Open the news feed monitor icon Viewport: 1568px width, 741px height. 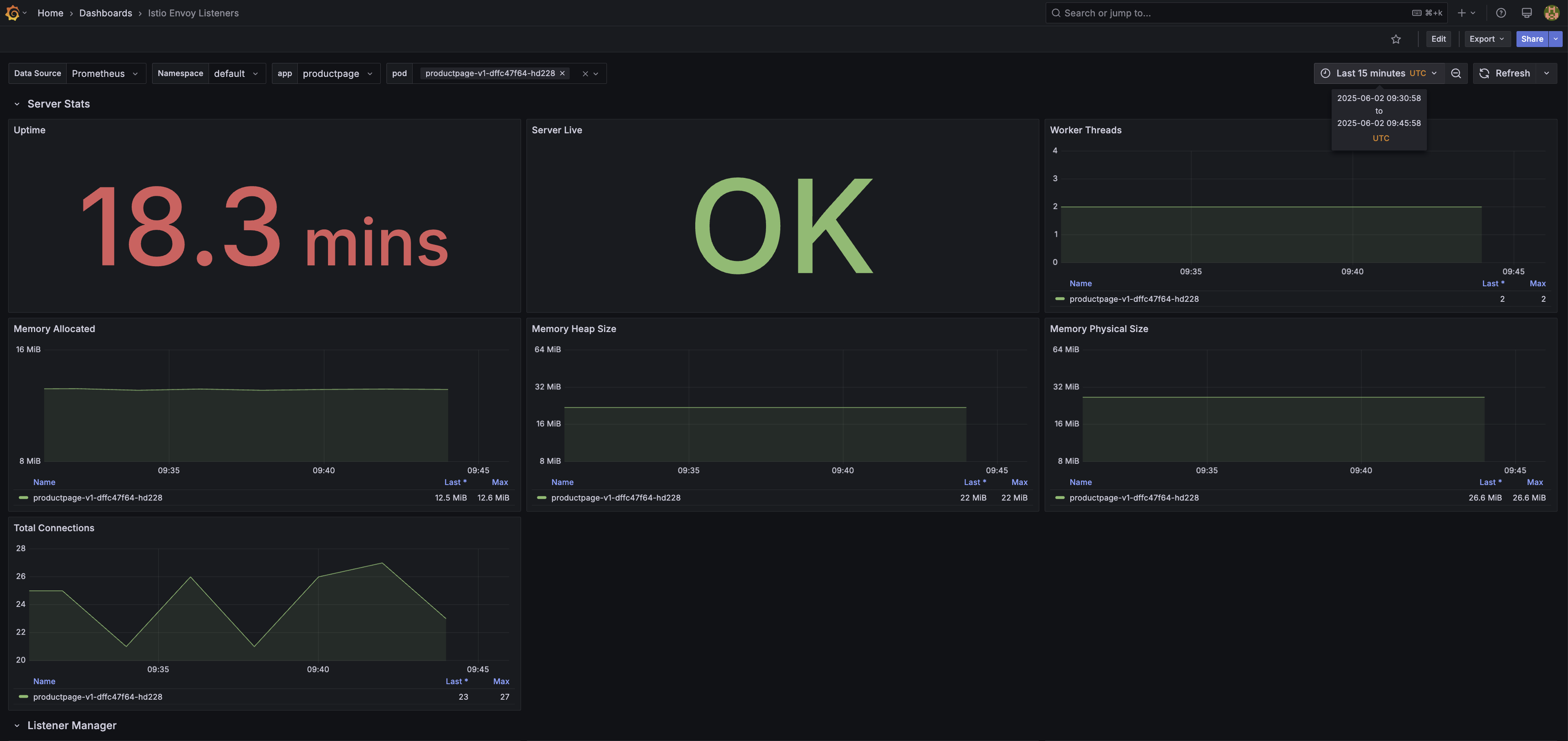tap(1527, 13)
